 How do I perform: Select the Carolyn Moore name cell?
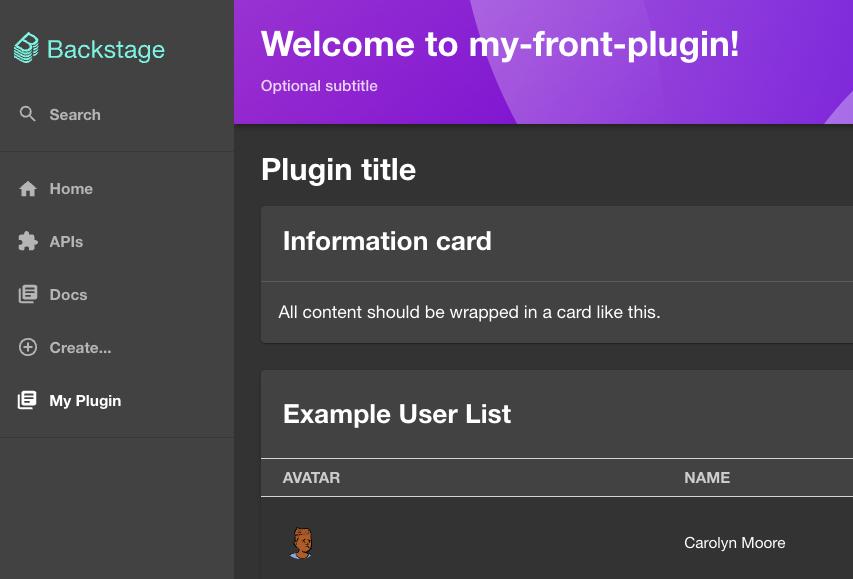734,543
